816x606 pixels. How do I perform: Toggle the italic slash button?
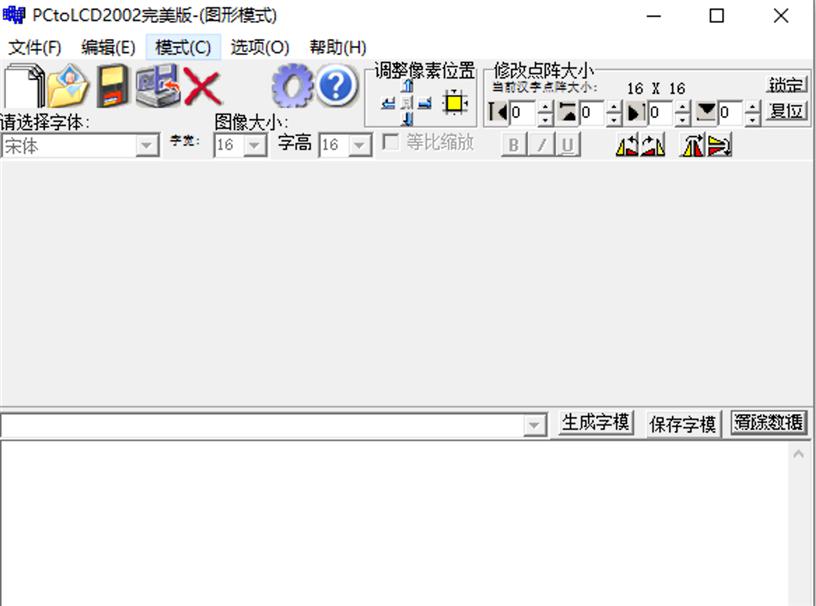tap(541, 145)
